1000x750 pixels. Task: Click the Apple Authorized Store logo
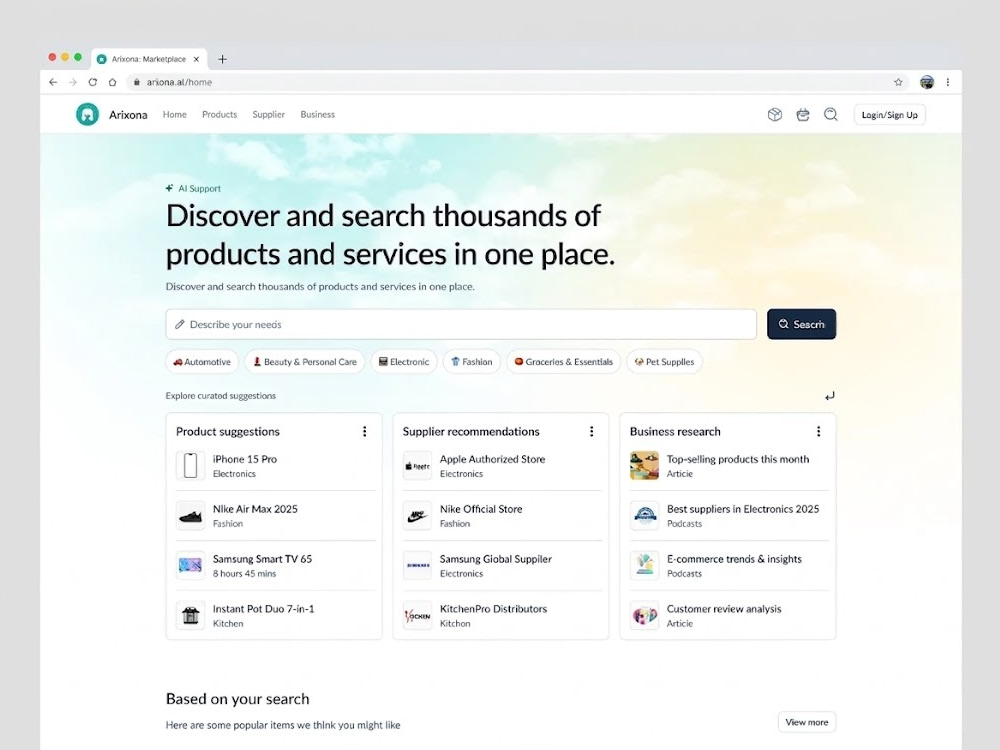click(x=417, y=466)
